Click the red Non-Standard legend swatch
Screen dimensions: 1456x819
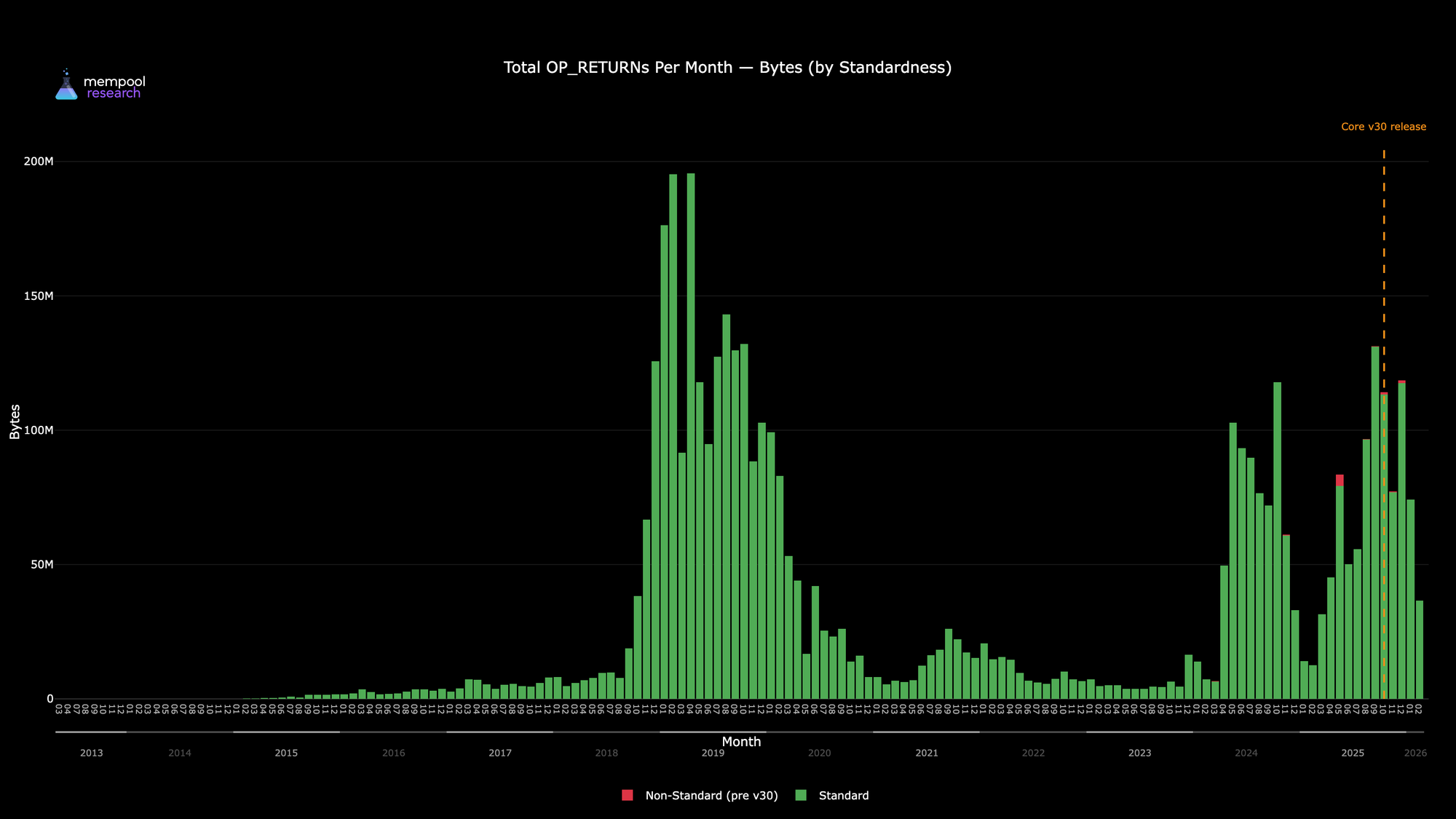click(628, 795)
